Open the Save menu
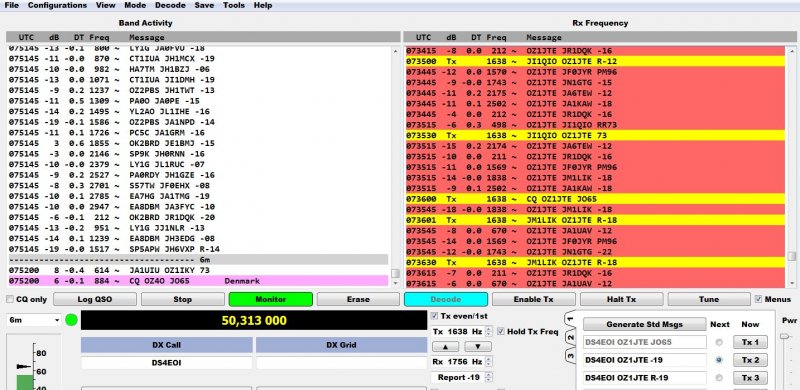This screenshot has width=800, height=390. coord(204,5)
